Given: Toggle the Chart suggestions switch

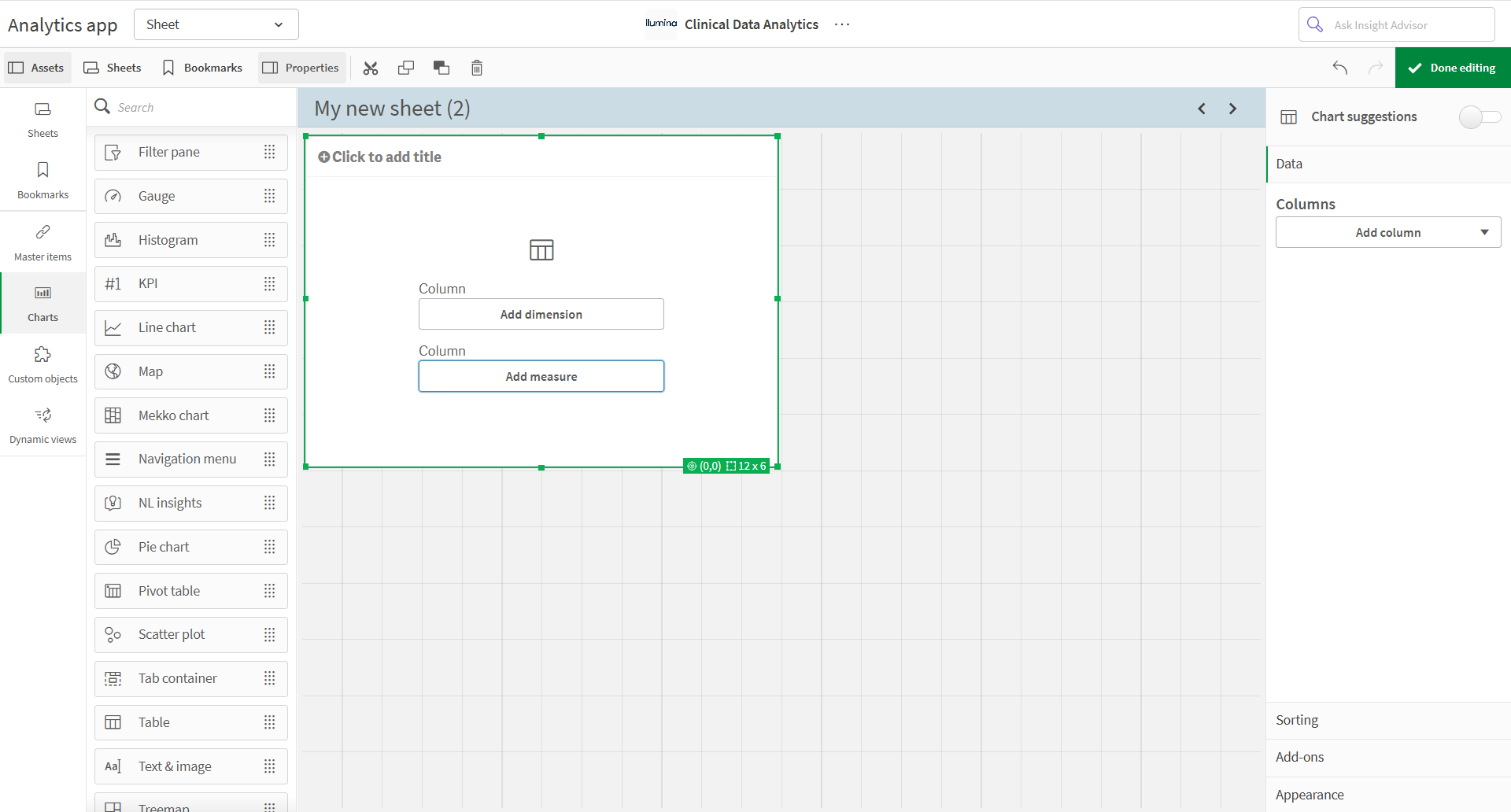Looking at the screenshot, I should tap(1480, 116).
